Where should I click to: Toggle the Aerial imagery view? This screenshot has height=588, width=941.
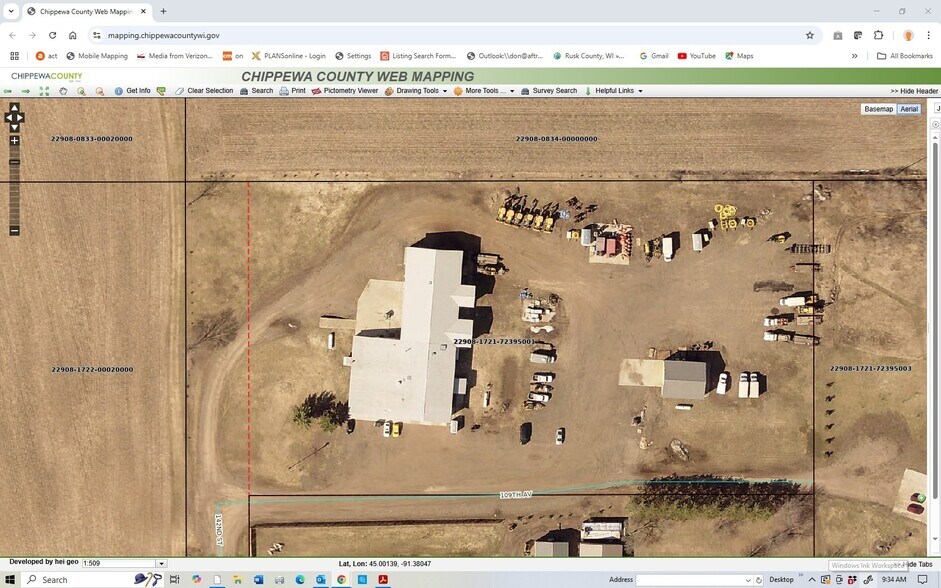[908, 109]
